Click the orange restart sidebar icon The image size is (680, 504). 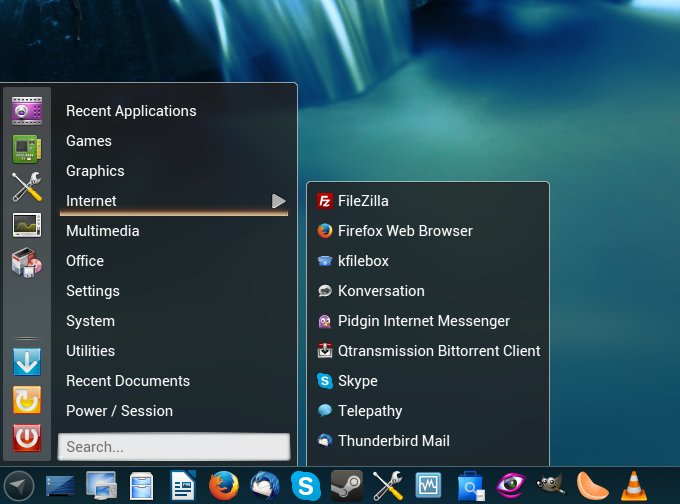point(27,400)
